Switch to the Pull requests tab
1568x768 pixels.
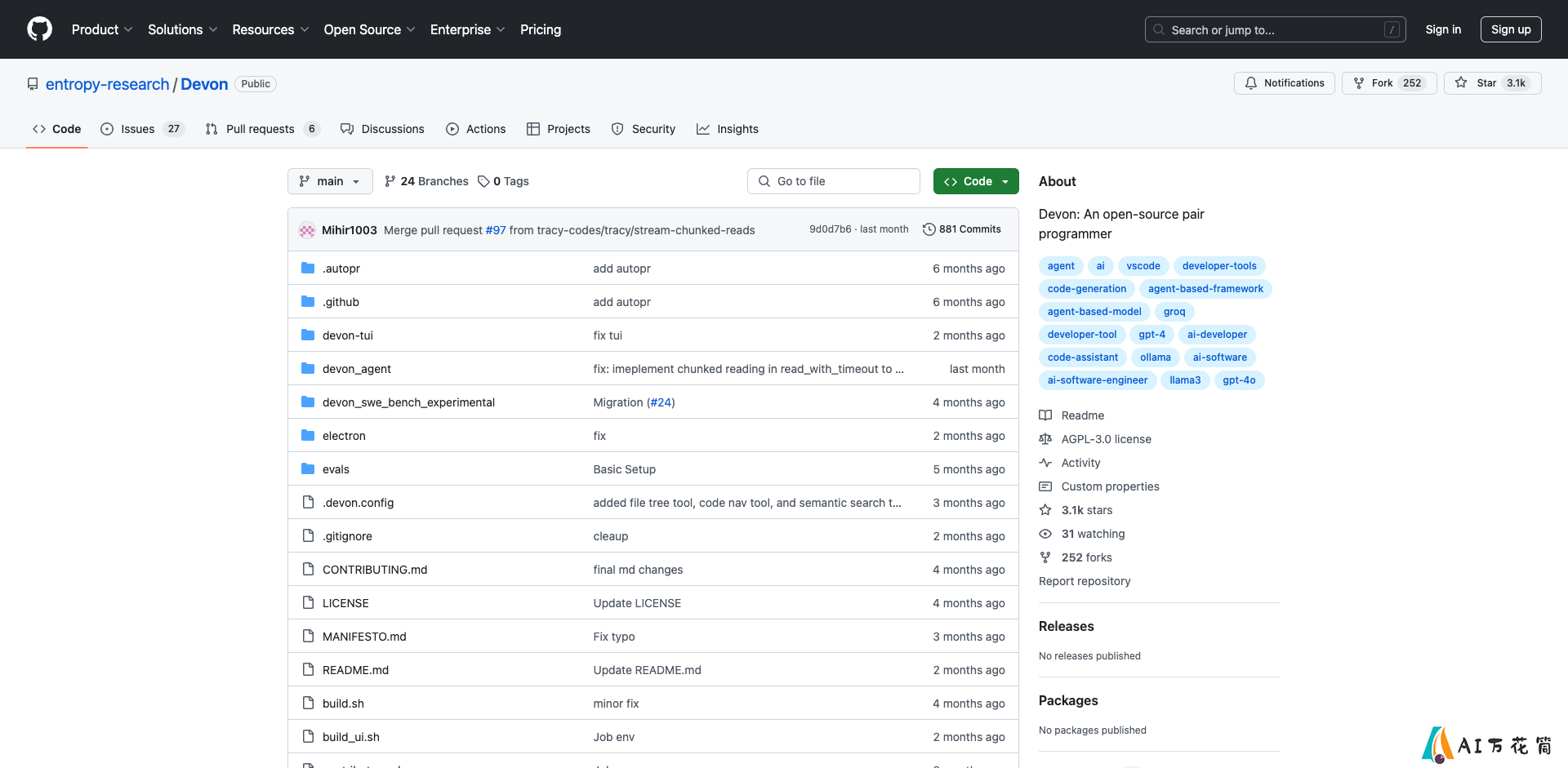(x=262, y=129)
